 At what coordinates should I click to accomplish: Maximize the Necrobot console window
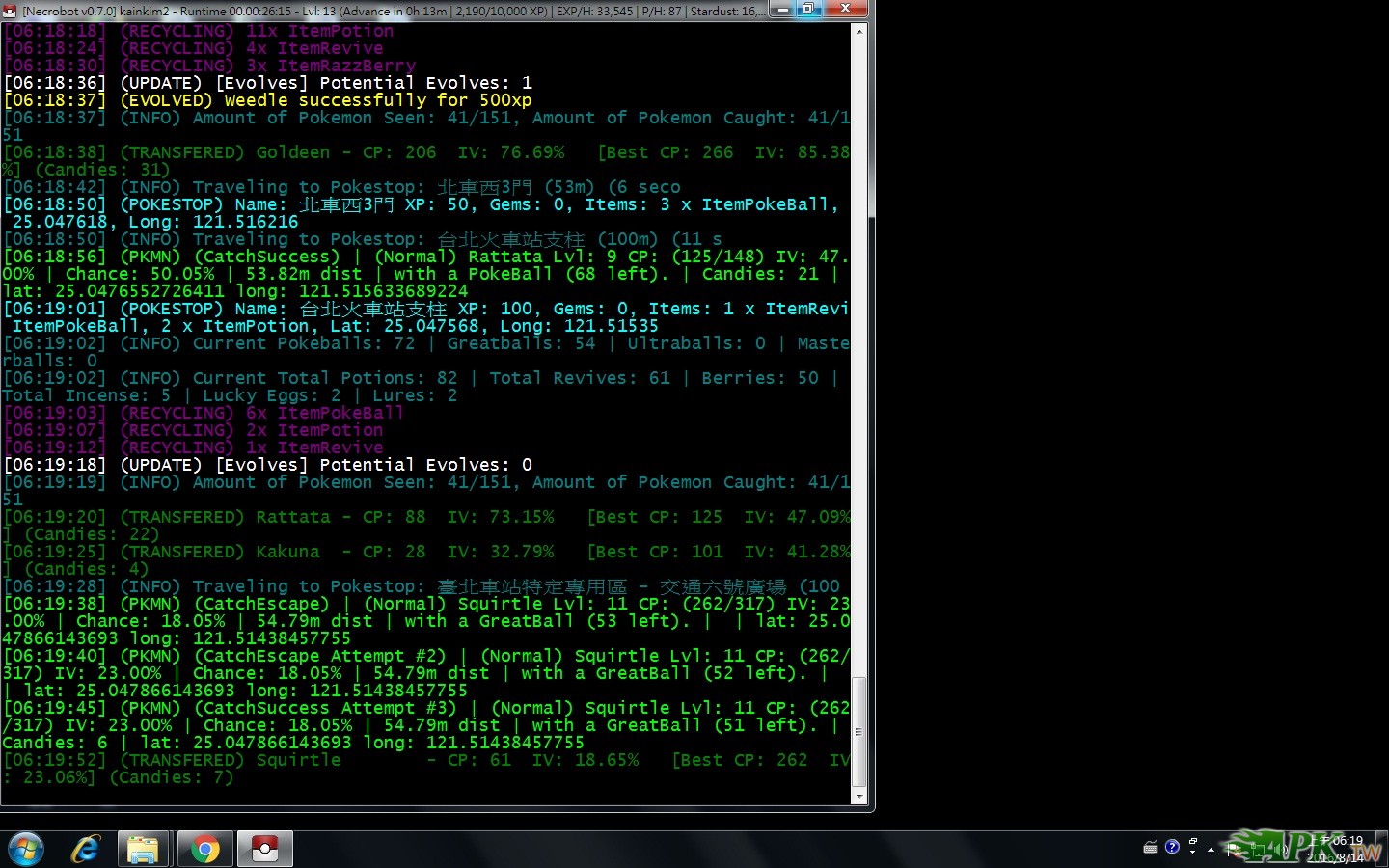pos(808,9)
